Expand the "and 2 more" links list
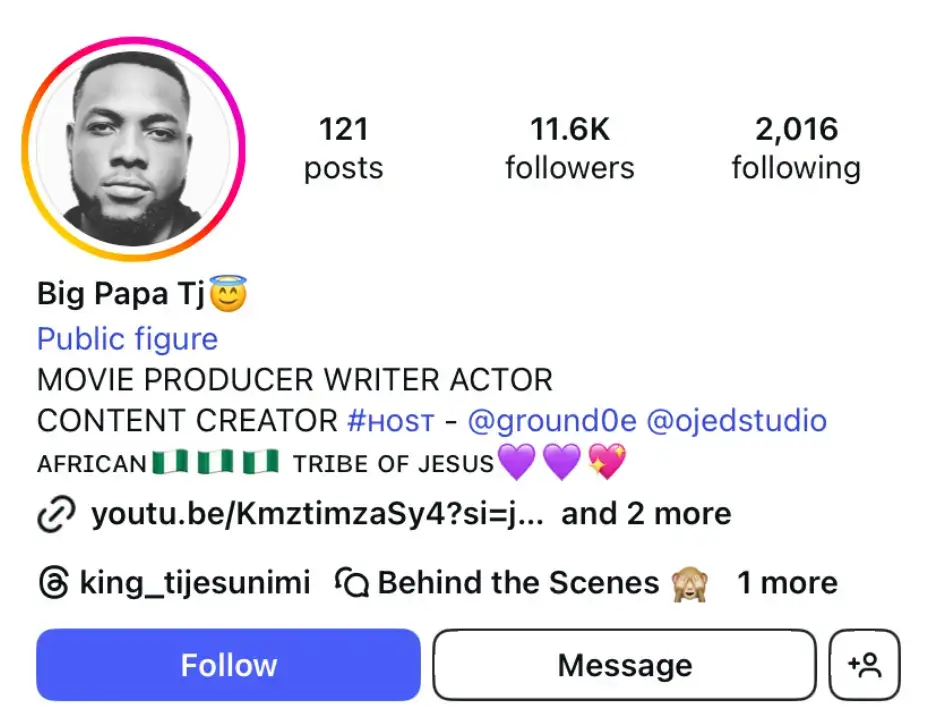 [646, 514]
